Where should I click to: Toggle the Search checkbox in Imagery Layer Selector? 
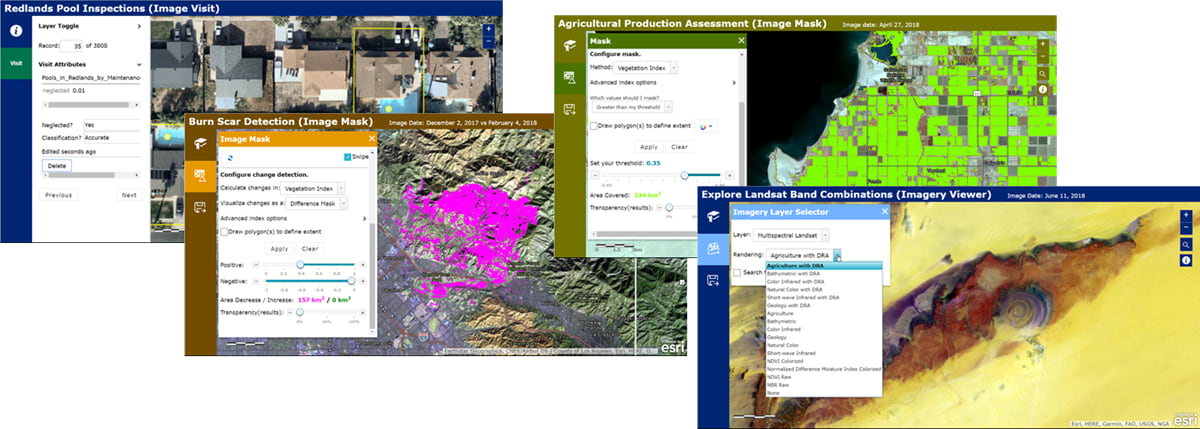738,272
